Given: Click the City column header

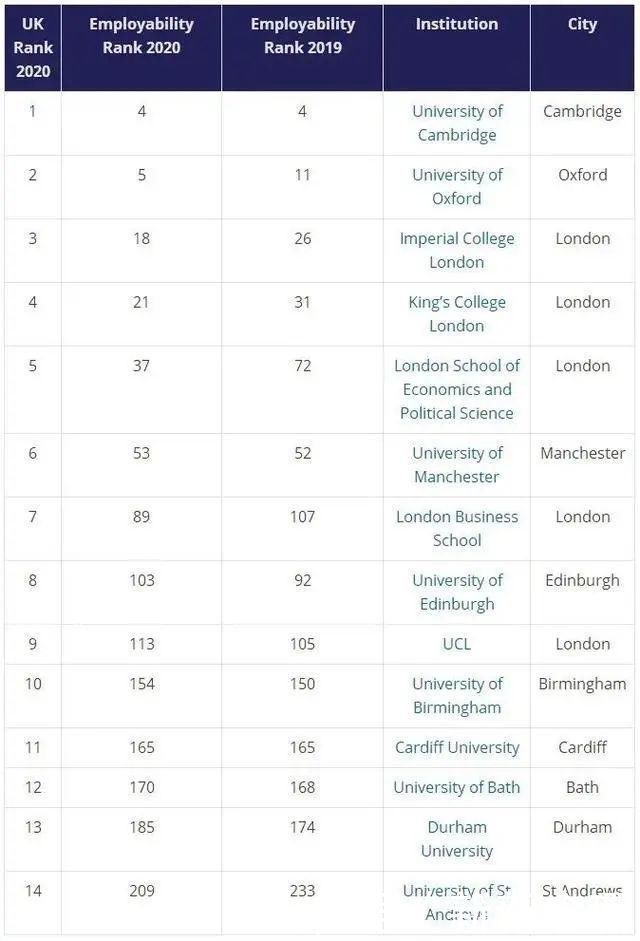Looking at the screenshot, I should click(x=582, y=24).
